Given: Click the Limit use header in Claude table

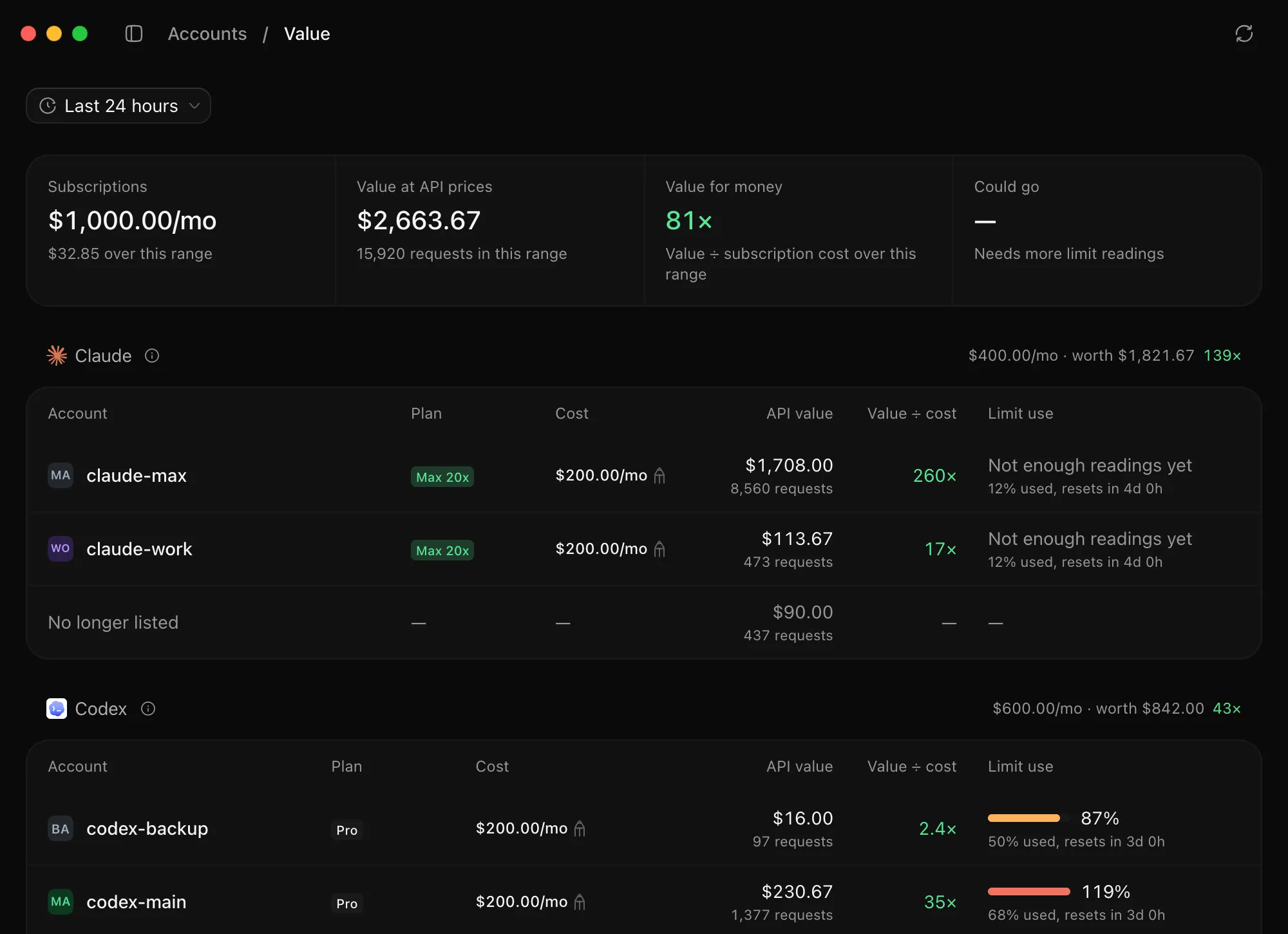Looking at the screenshot, I should 1021,414.
